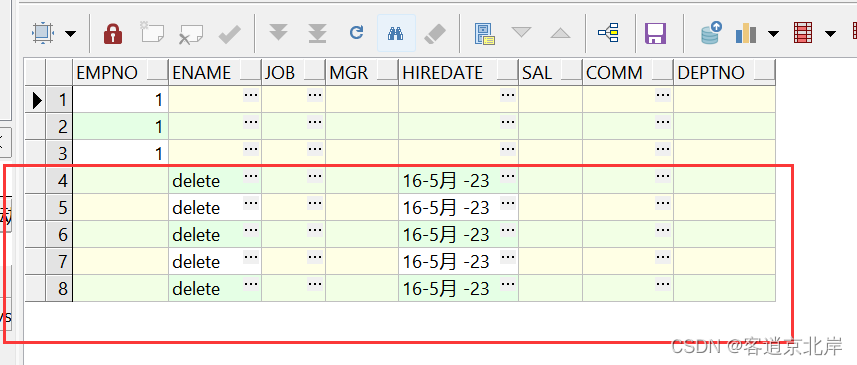Click the post changes checkmark icon
Image resolution: width=857 pixels, height=365 pixels.
tap(230, 34)
